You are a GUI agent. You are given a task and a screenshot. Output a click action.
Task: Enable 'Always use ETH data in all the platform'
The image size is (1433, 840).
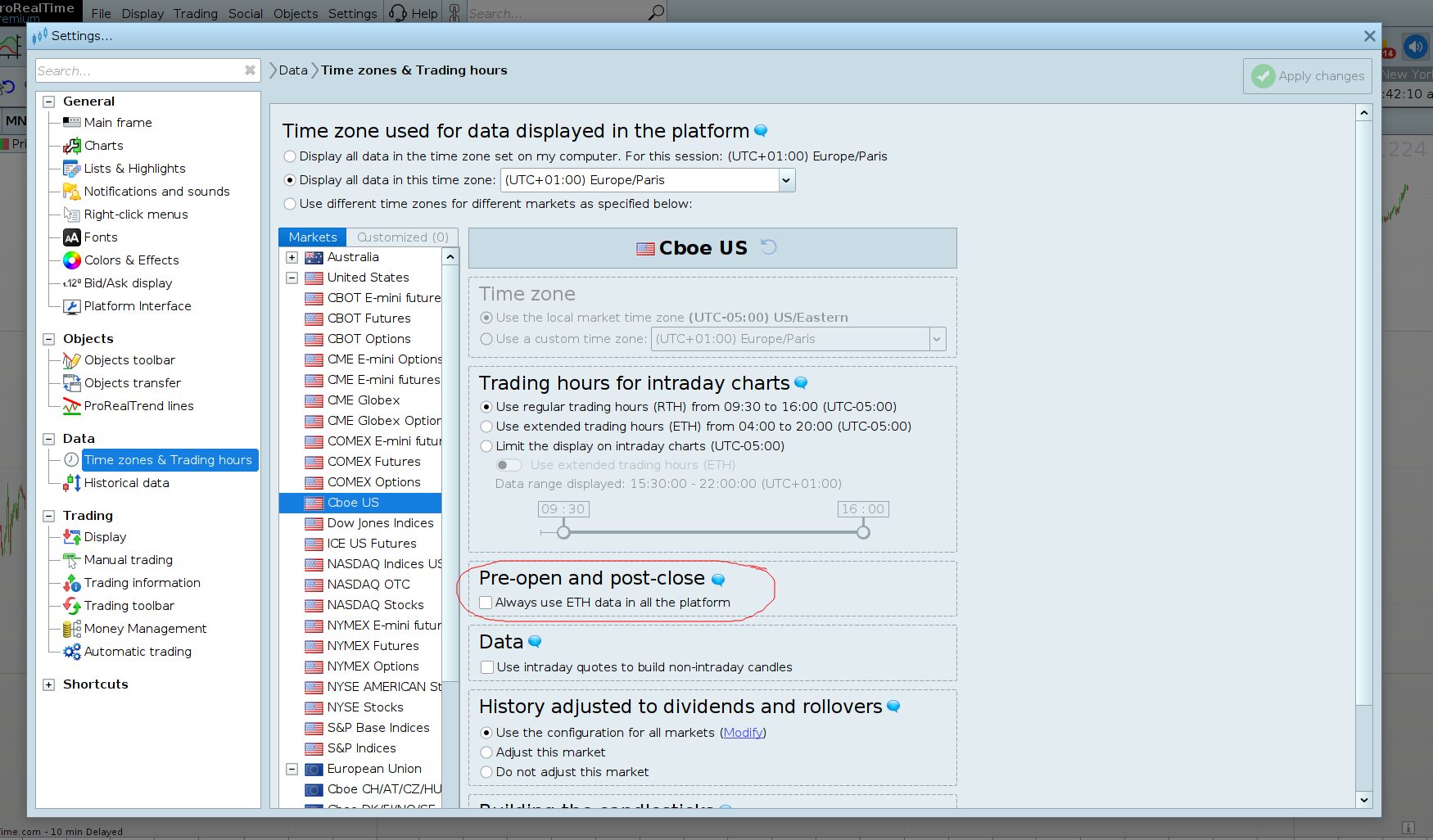pyautogui.click(x=486, y=603)
